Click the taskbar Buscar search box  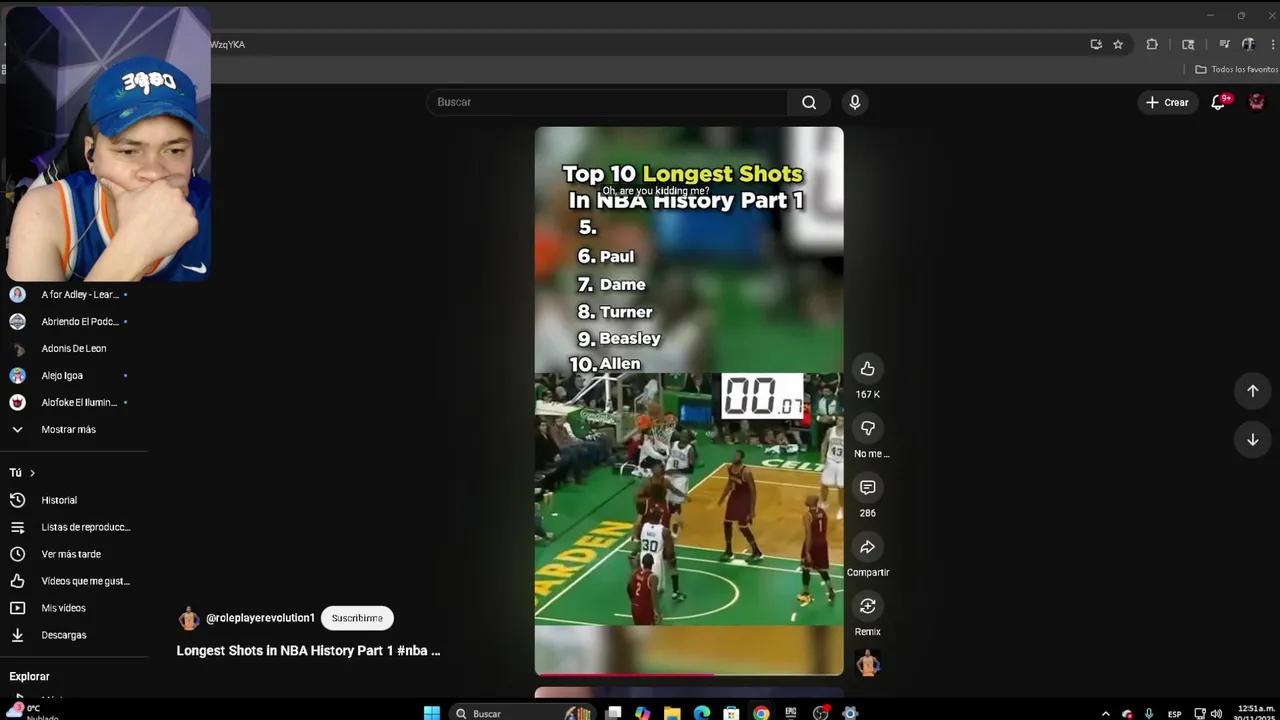point(520,713)
